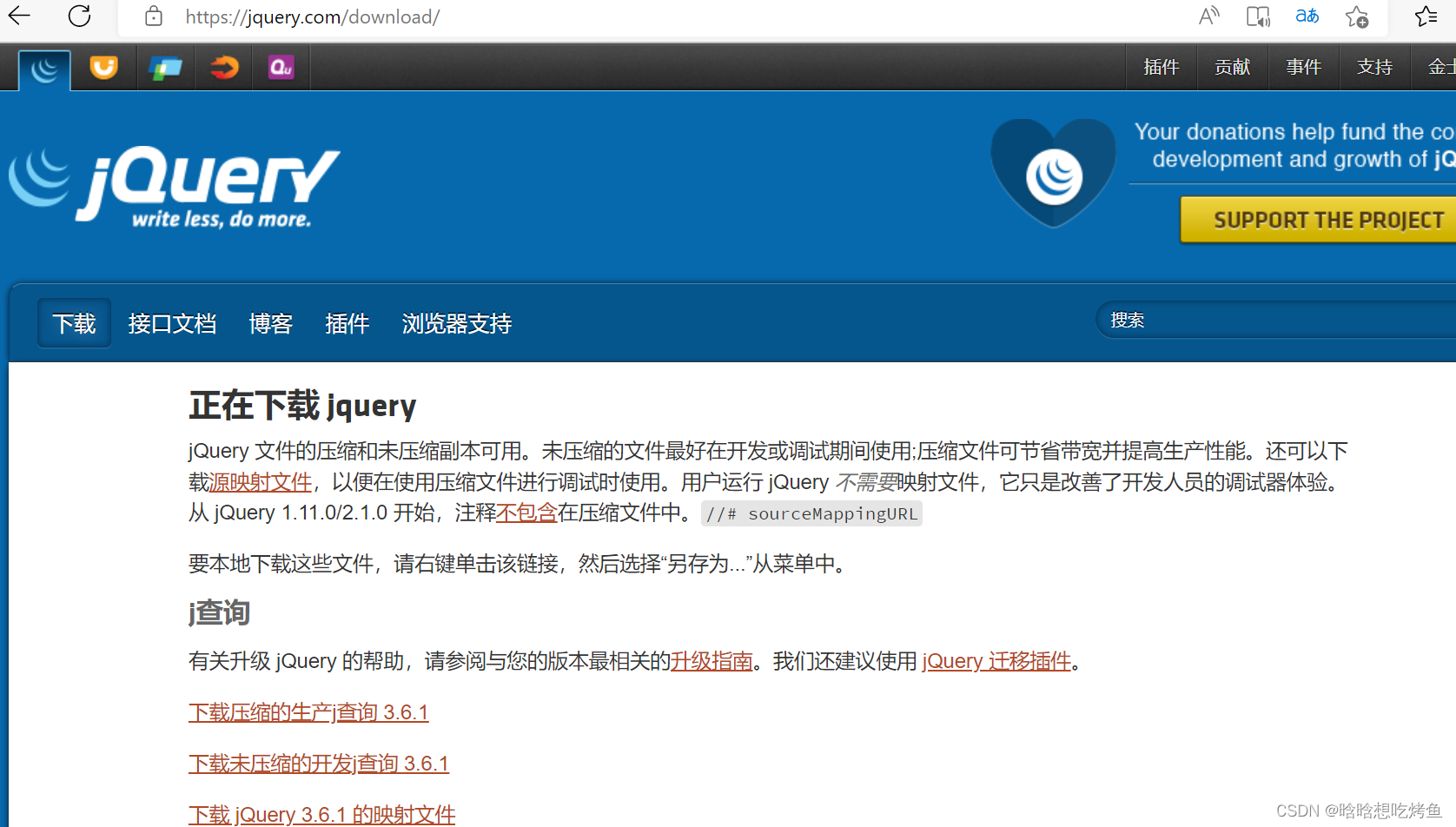The image size is (1456, 827).
Task: Click the page reload icon
Action: [78, 17]
